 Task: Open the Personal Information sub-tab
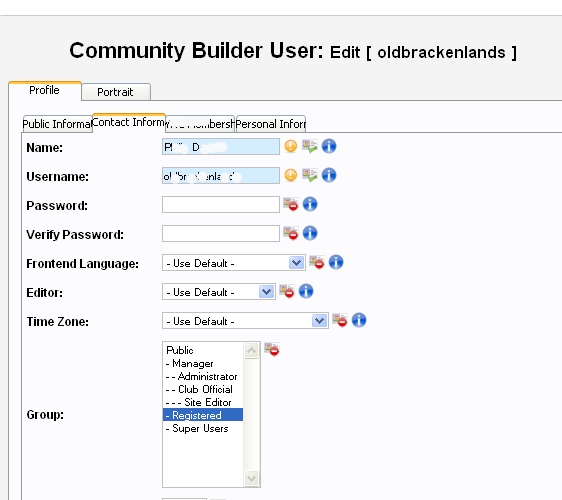click(x=271, y=124)
